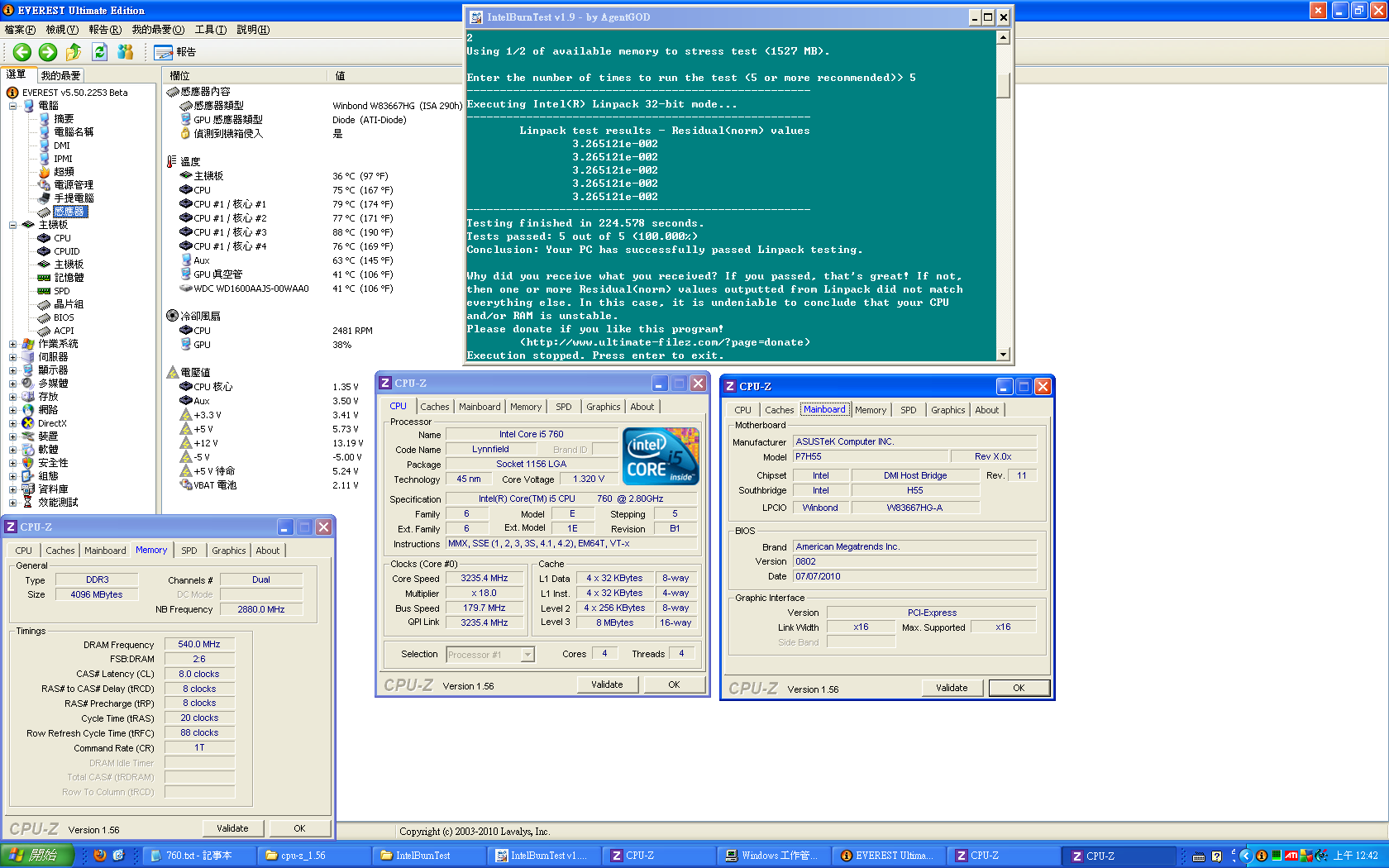Collapse the 主機板 tree node

(12, 225)
